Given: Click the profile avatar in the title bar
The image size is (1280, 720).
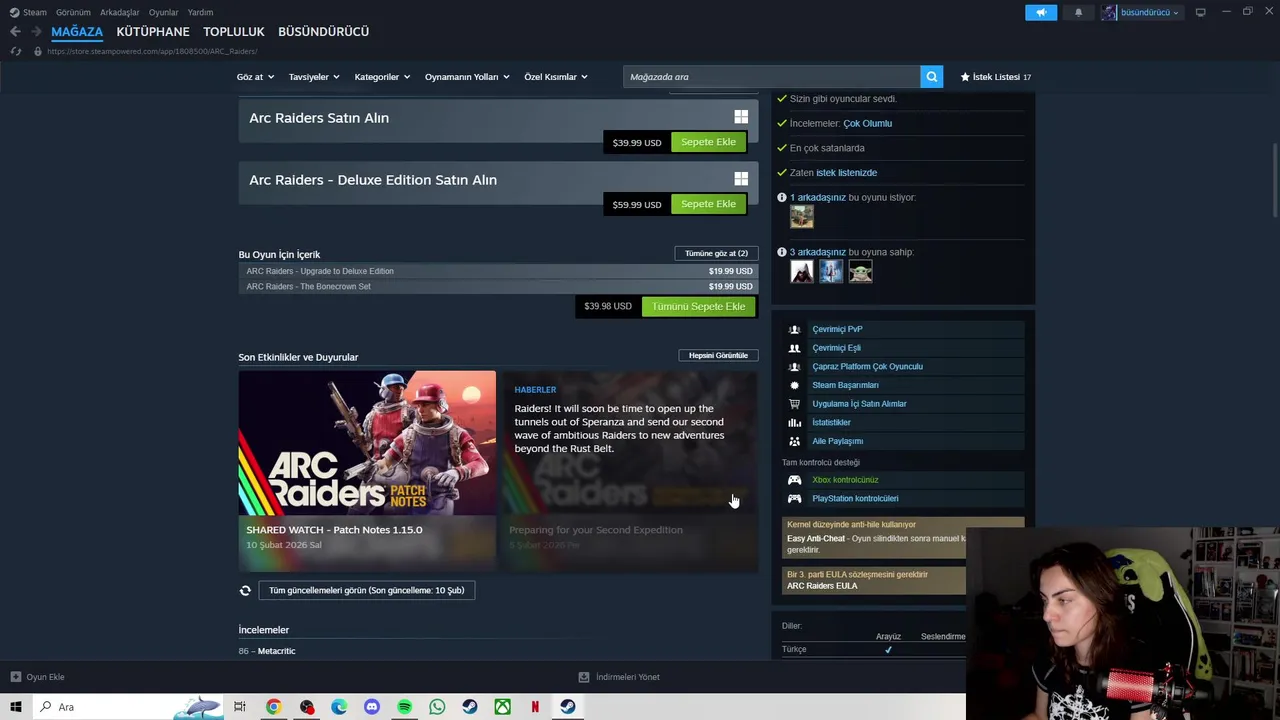Looking at the screenshot, I should point(1109,12).
